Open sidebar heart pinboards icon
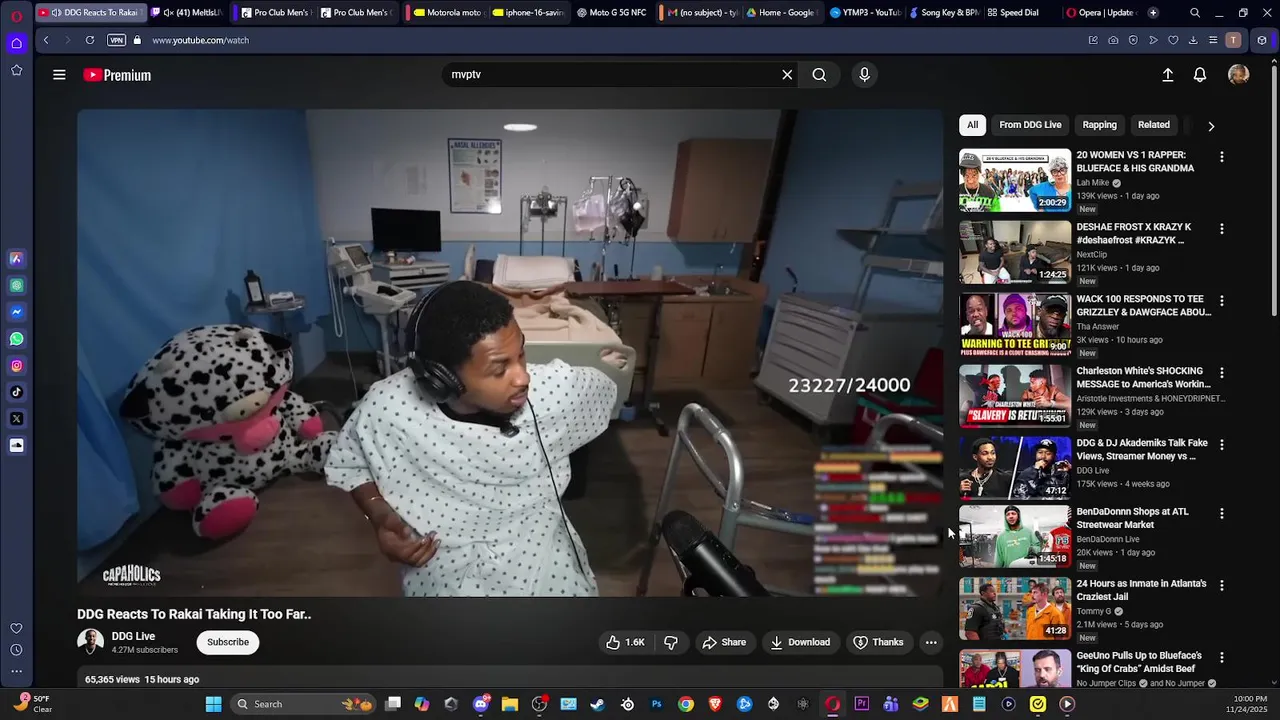 [x=16, y=628]
